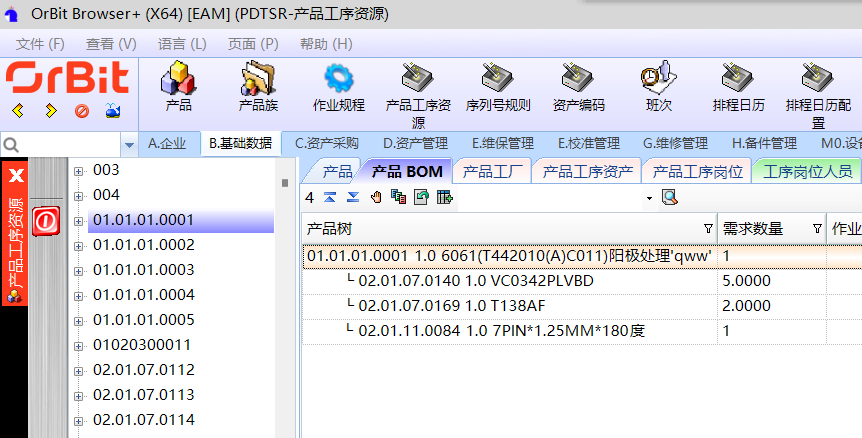862x438 pixels.
Task: Switch to the 产品 sub-tab
Action: click(336, 171)
